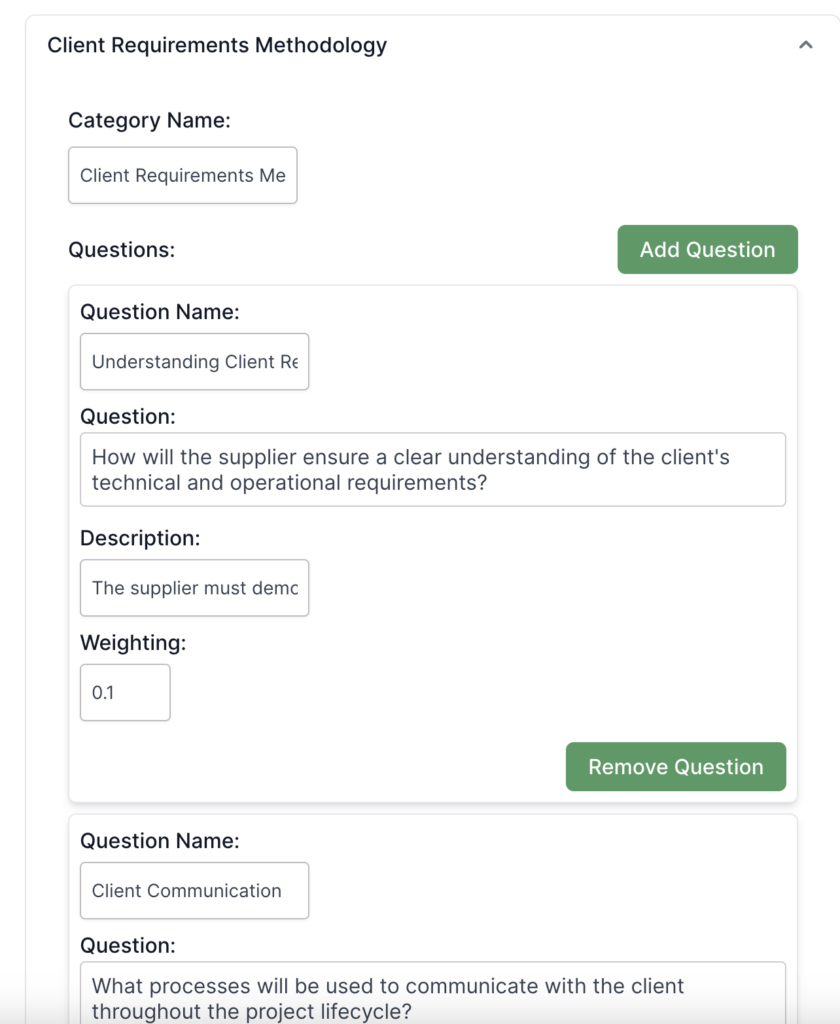The width and height of the screenshot is (840, 1024).
Task: Click the Questions heading label
Action: pyautogui.click(x=122, y=250)
